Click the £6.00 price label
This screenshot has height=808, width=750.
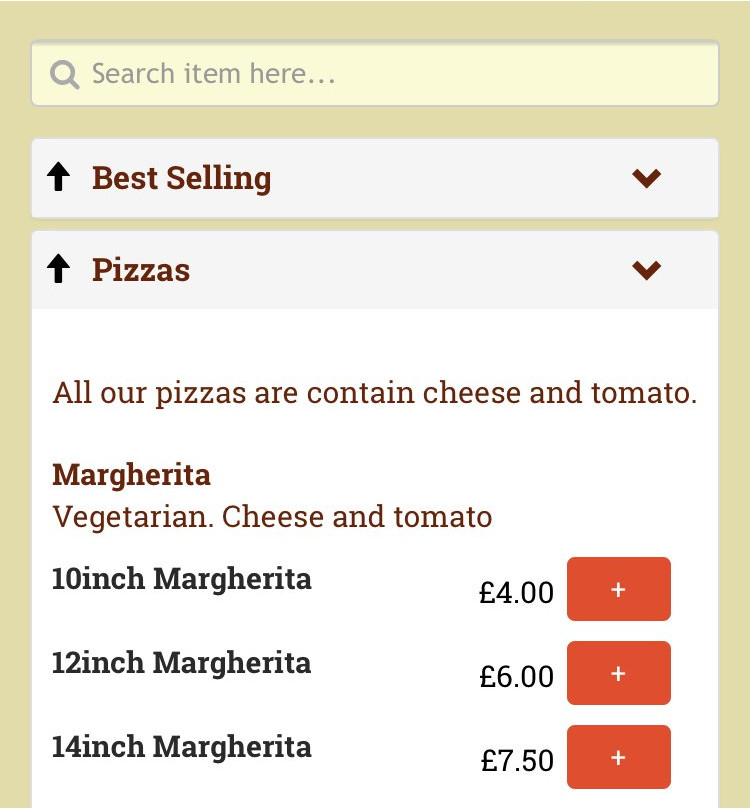516,676
